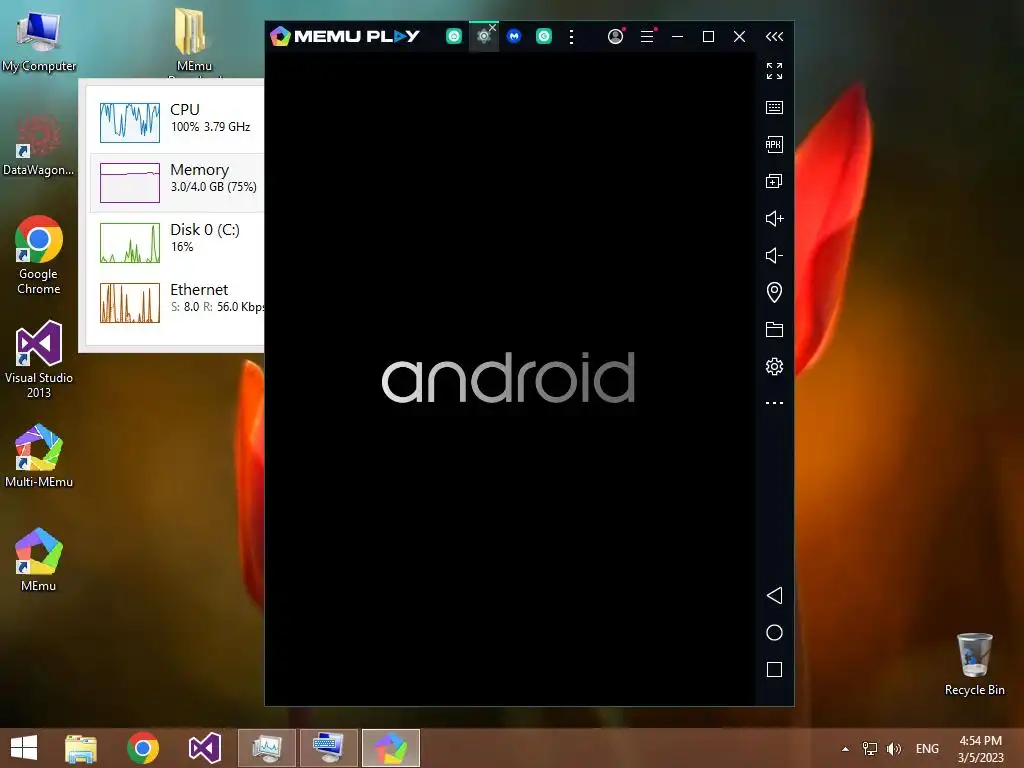Select the Memory row in Task Manager
Image resolution: width=1024 pixels, height=768 pixels.
pyautogui.click(x=177, y=182)
